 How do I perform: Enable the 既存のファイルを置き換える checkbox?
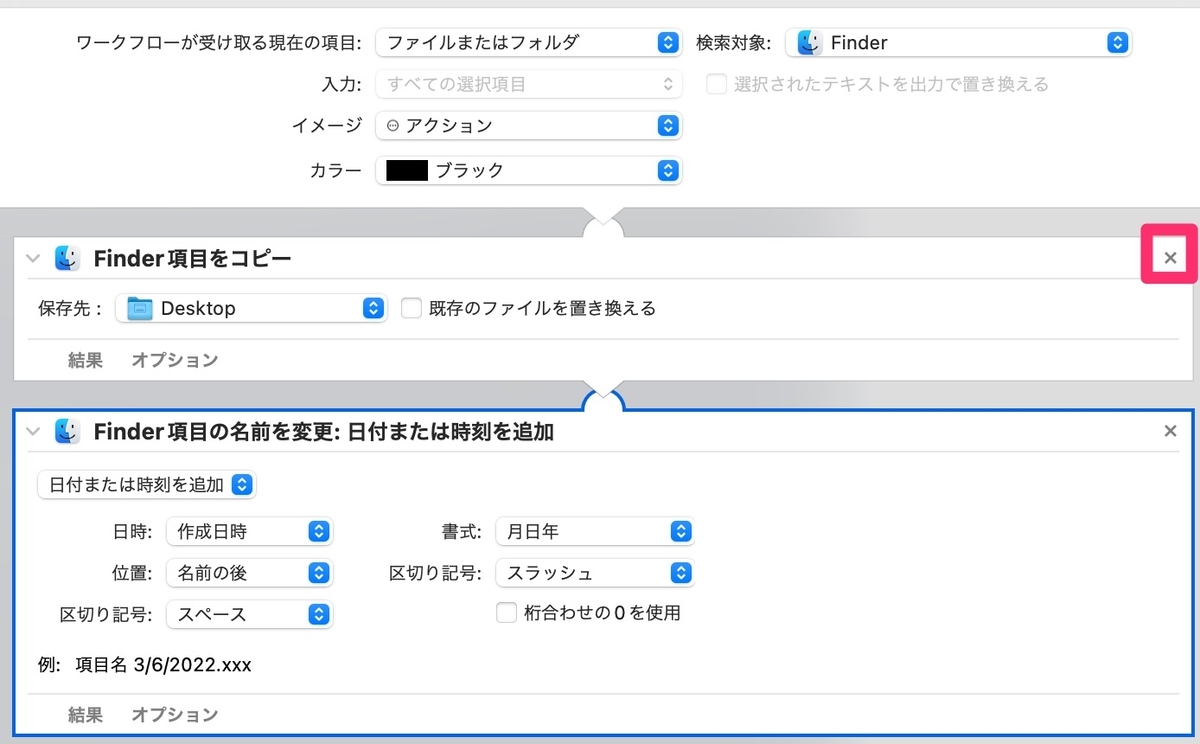[411, 308]
